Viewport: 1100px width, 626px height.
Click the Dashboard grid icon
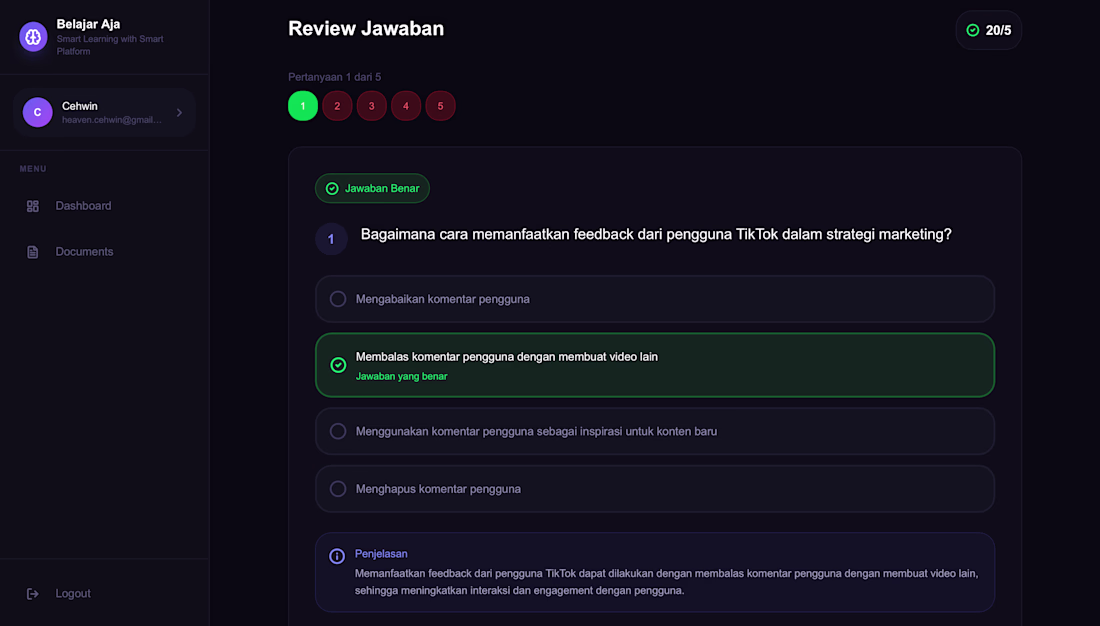click(33, 206)
